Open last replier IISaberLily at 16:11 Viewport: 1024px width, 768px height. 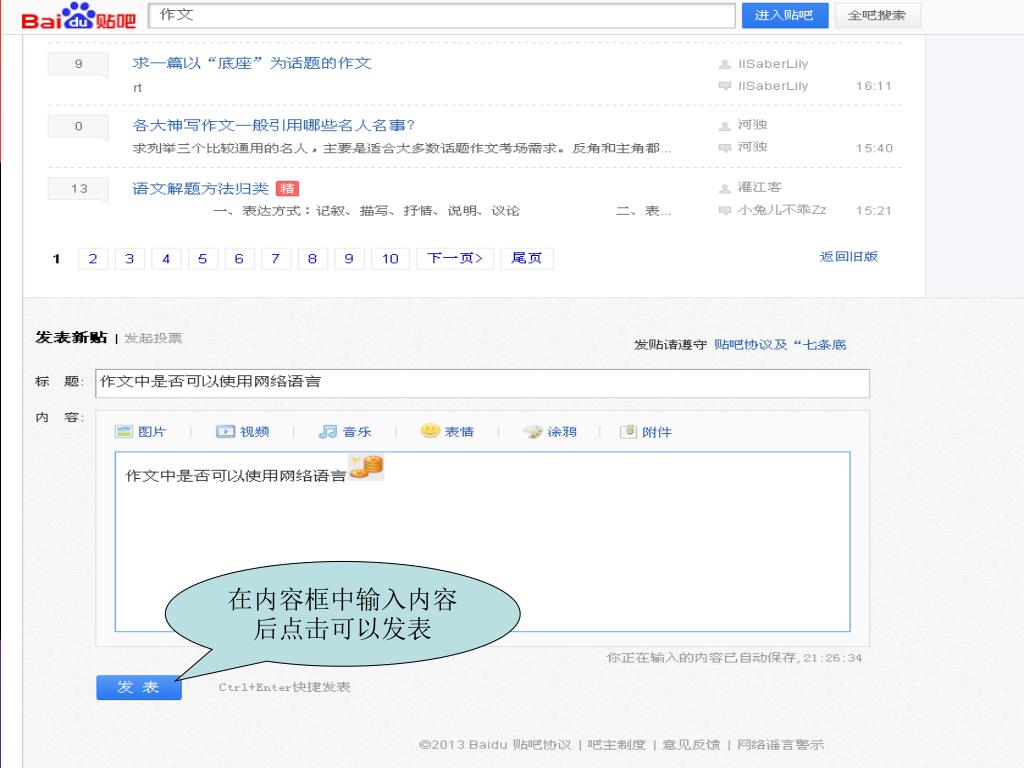[773, 86]
